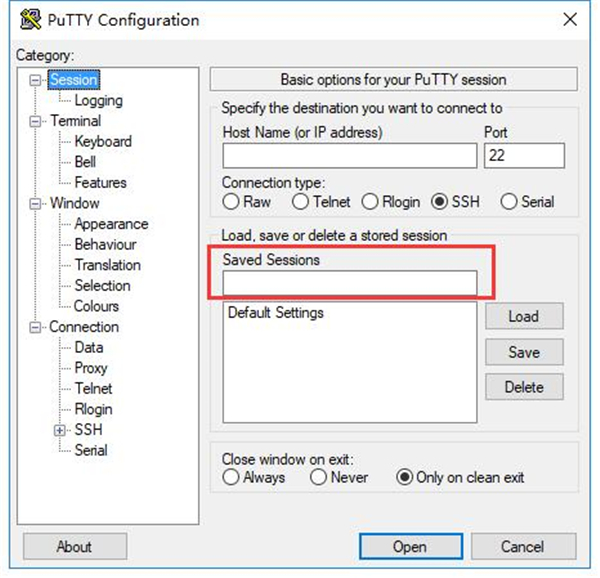Open the Logging category

(98, 101)
